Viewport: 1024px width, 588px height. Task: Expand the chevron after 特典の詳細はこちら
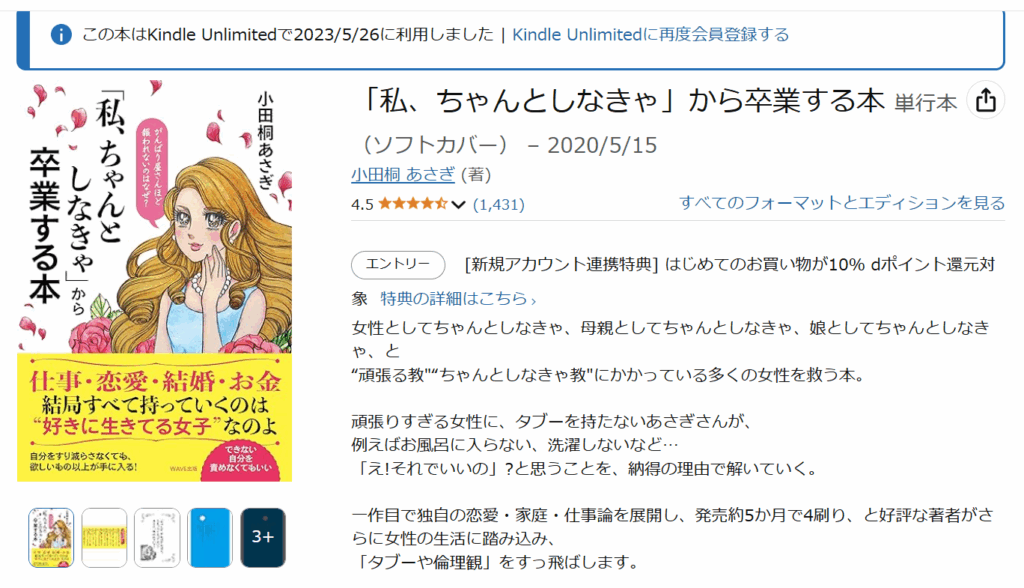(534, 301)
